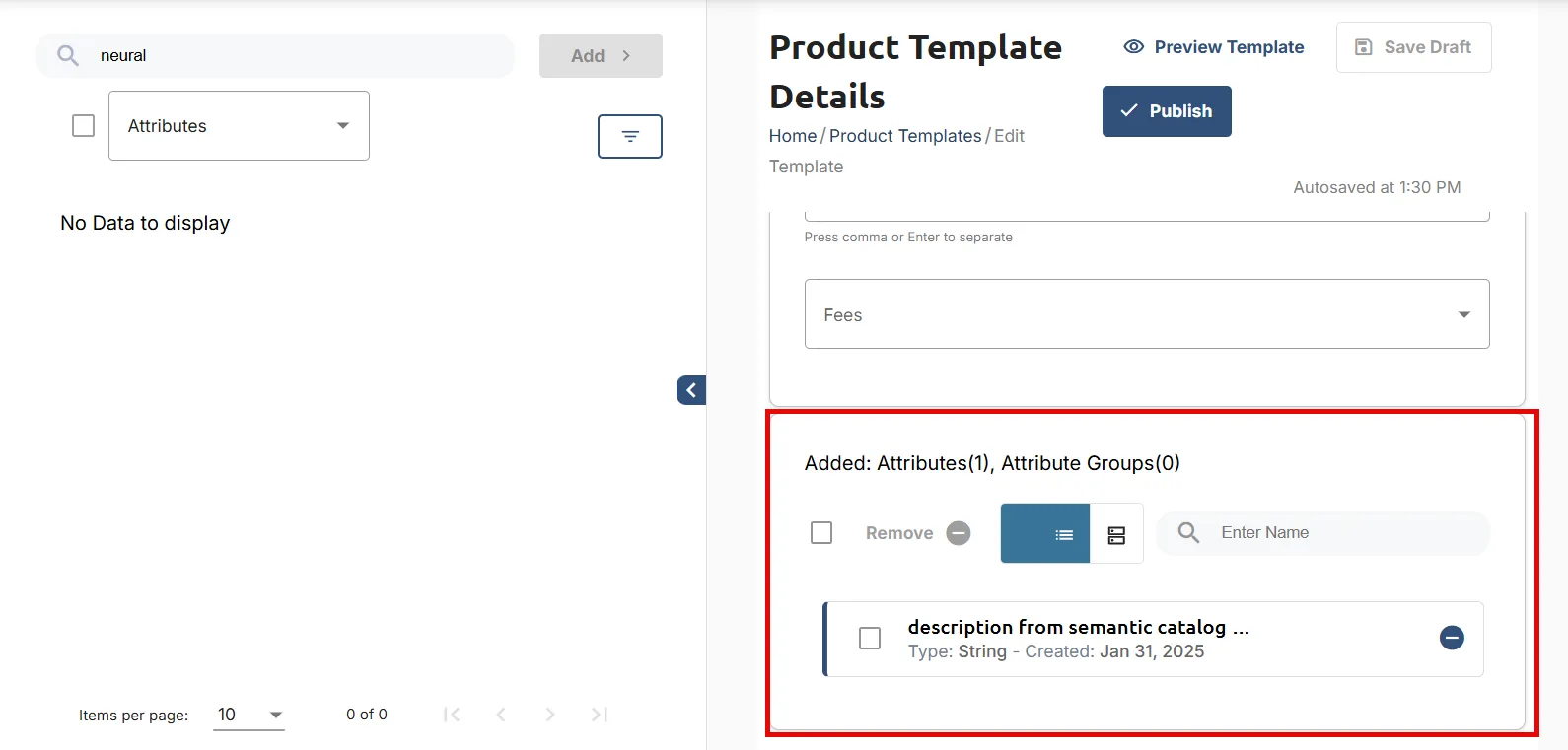1568x750 pixels.
Task: Click the '0 of 0' pagination count
Action: point(367,715)
